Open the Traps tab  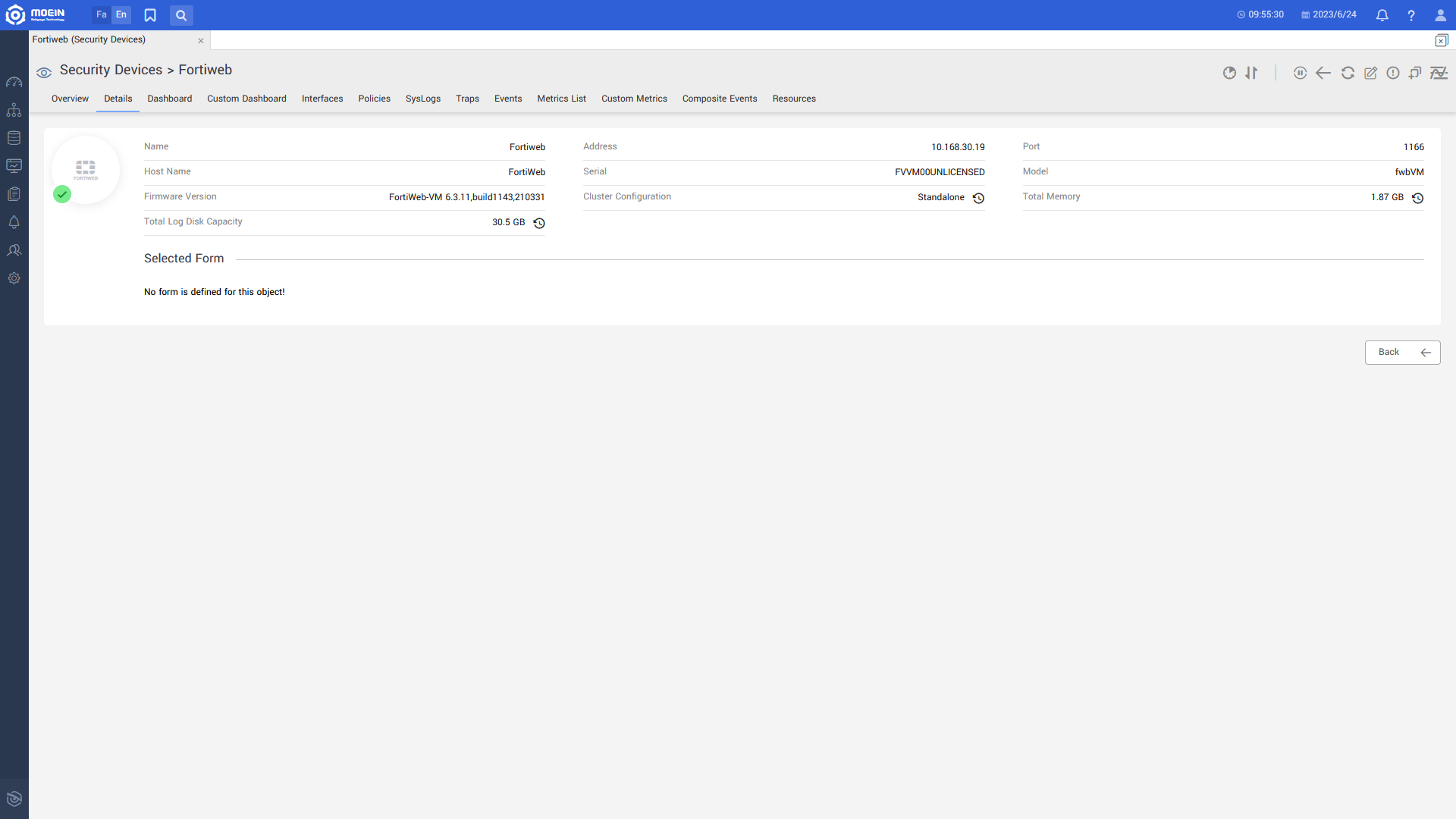(x=467, y=99)
